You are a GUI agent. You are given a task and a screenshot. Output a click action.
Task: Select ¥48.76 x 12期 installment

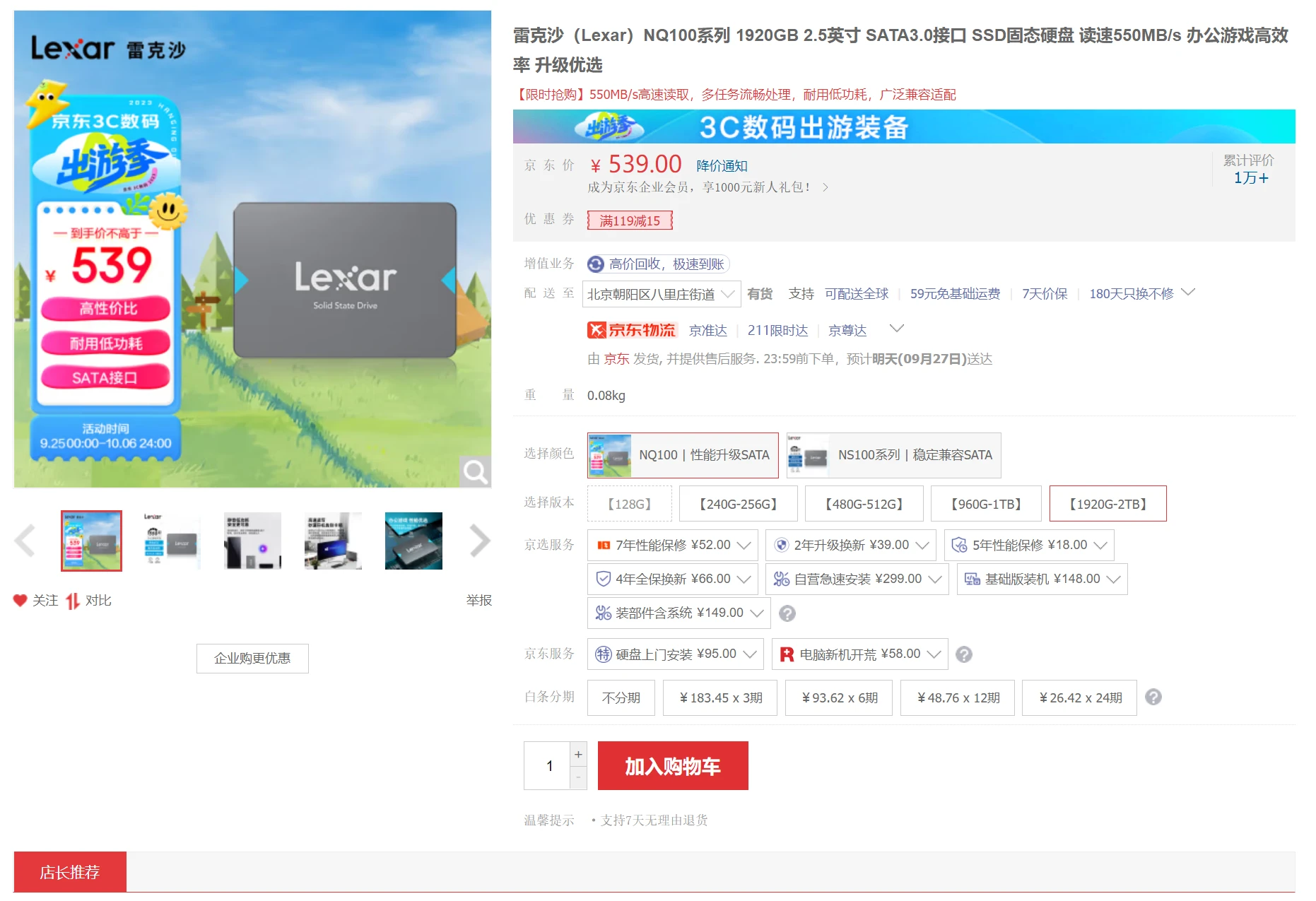(x=958, y=698)
